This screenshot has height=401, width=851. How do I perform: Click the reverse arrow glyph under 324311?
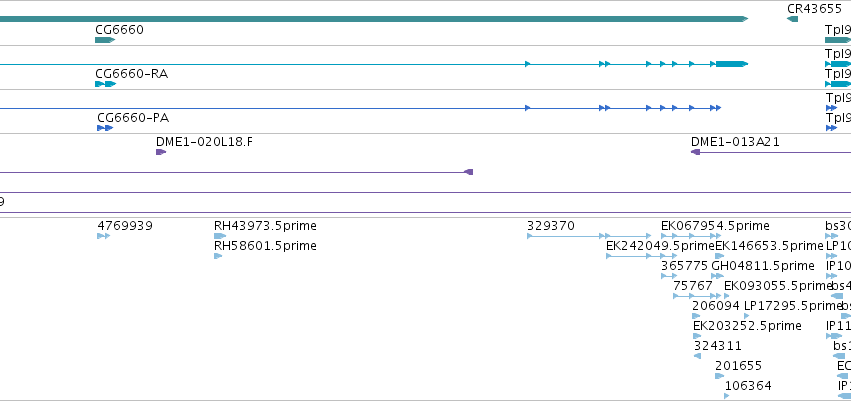point(697,357)
